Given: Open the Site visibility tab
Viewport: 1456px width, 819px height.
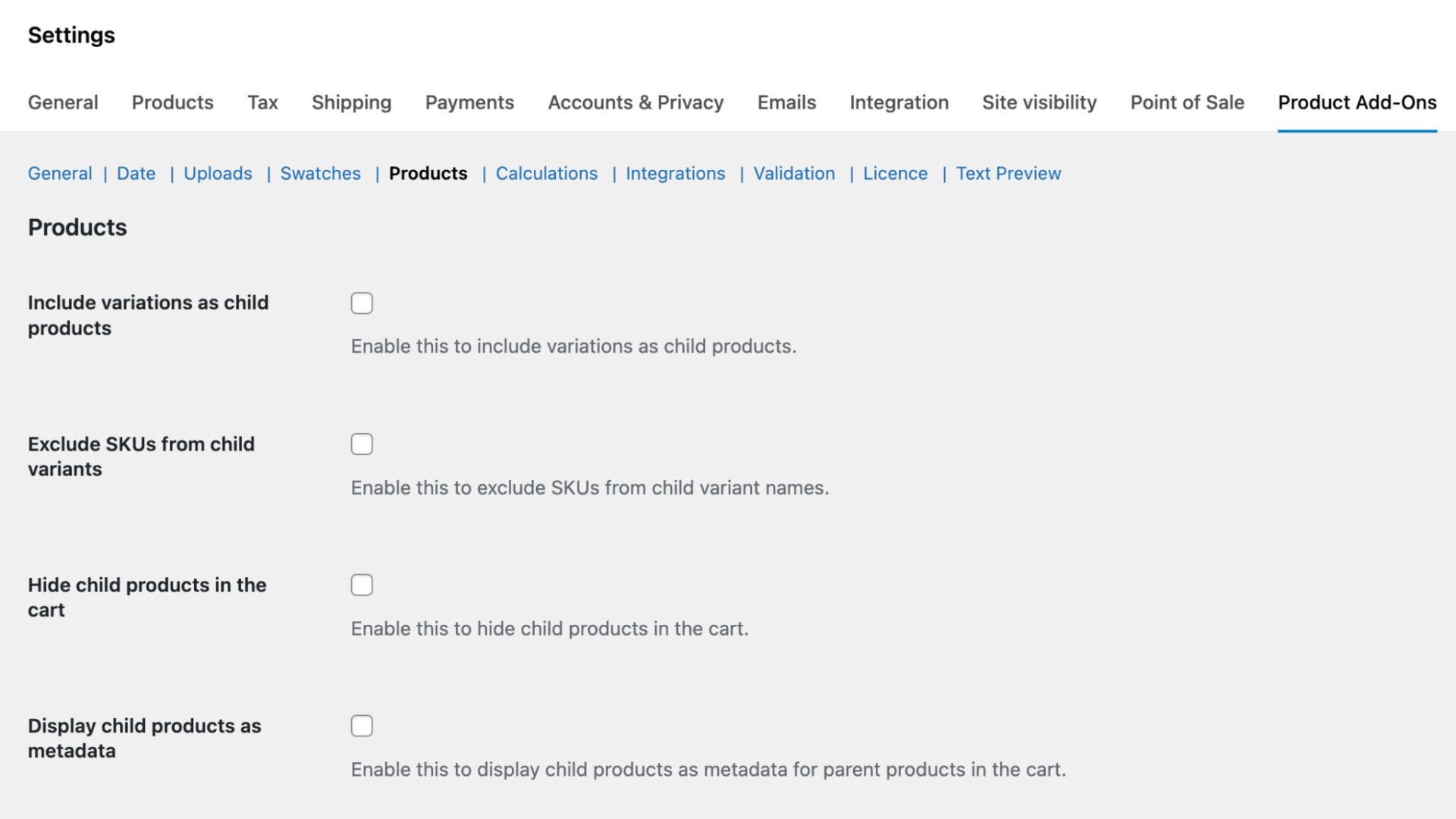Looking at the screenshot, I should click(x=1039, y=102).
